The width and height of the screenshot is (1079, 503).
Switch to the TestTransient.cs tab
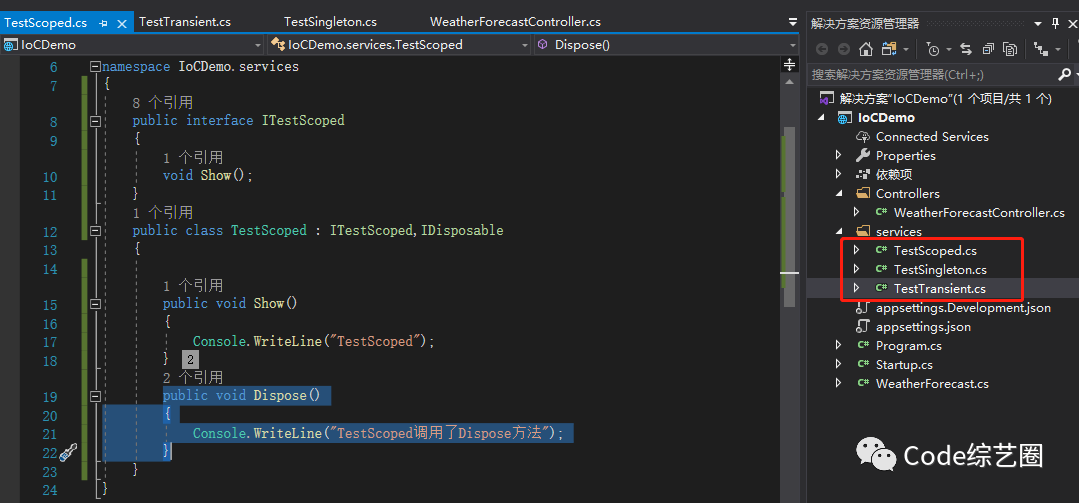coord(184,22)
